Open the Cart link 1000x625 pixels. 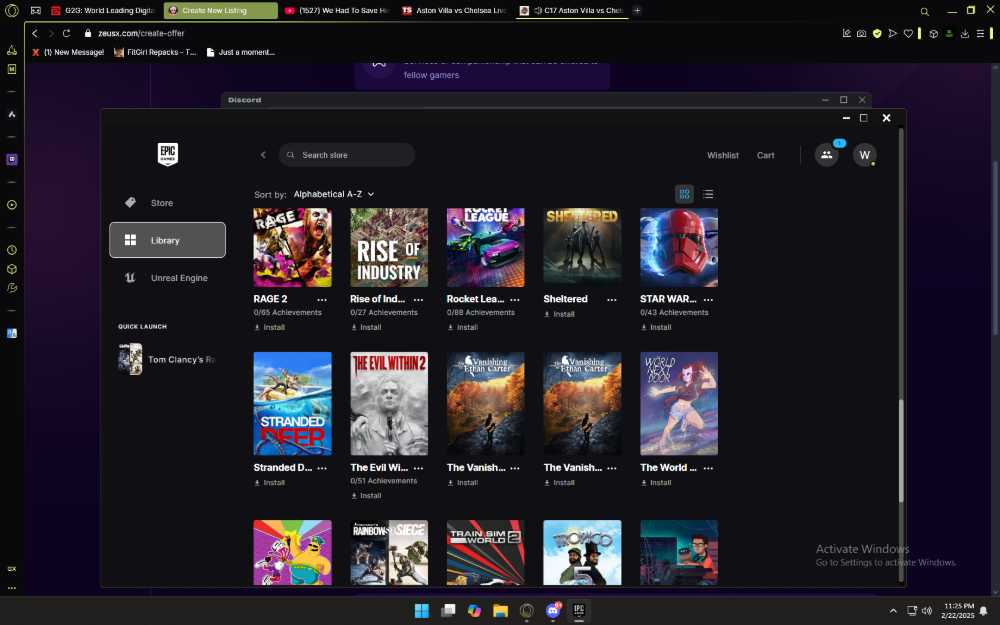pos(765,155)
